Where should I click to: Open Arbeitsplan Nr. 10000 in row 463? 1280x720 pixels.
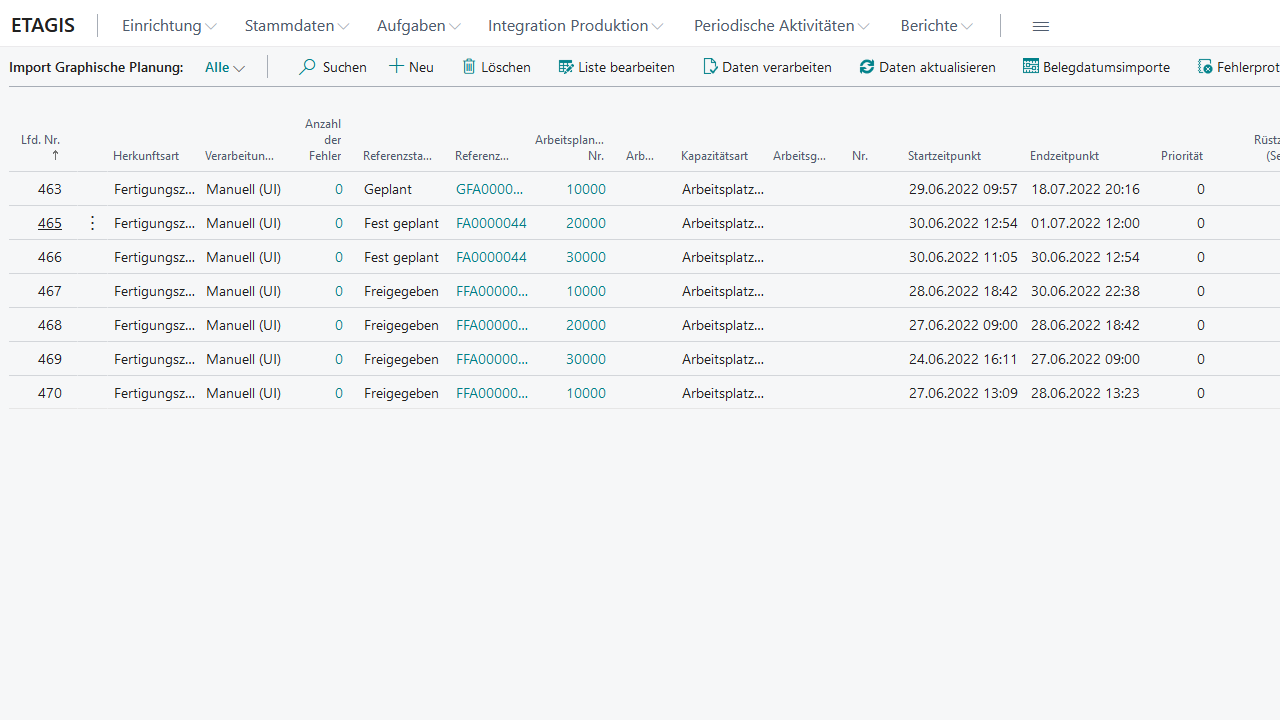[x=586, y=189]
